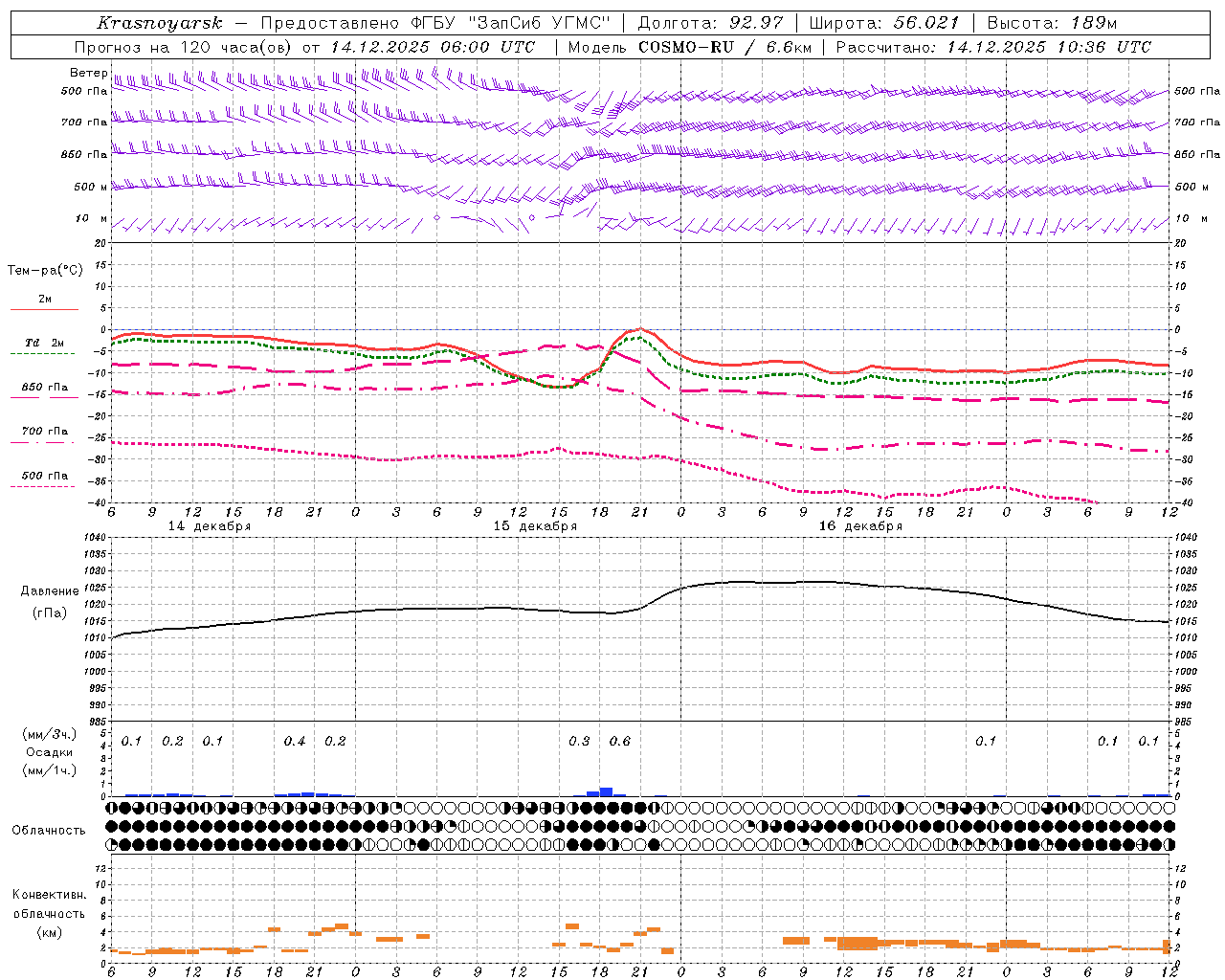
Task: Click the "2м" temperature legend entry
Action: 45,300
